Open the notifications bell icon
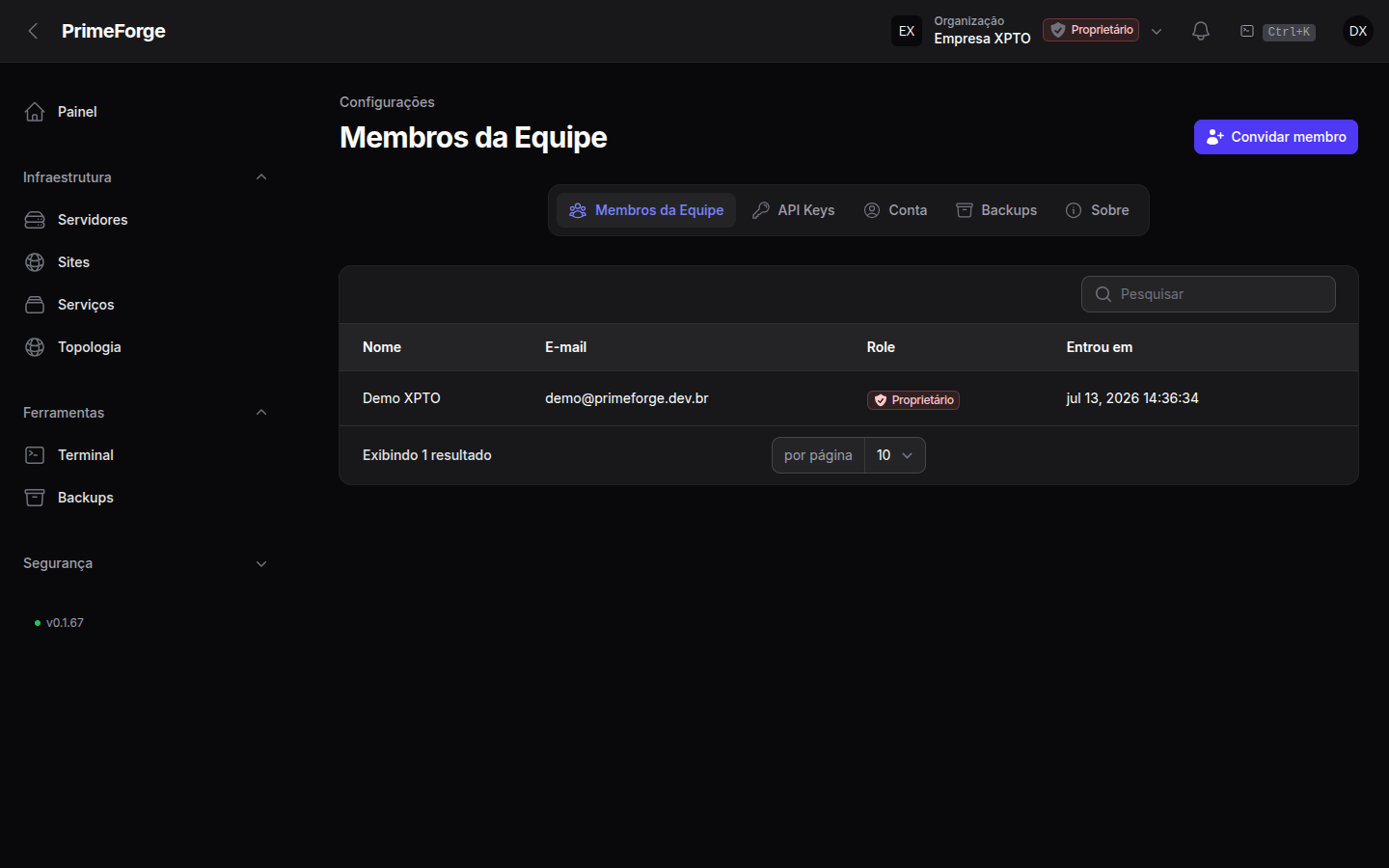1389x868 pixels. (x=1201, y=31)
